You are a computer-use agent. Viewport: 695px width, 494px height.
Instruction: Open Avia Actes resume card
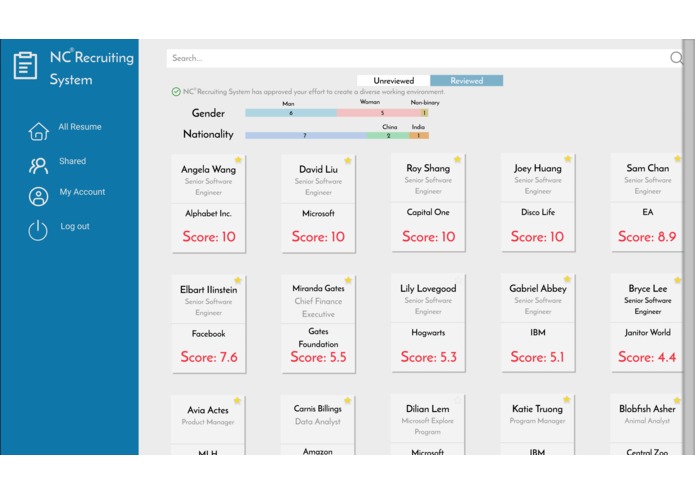208,425
